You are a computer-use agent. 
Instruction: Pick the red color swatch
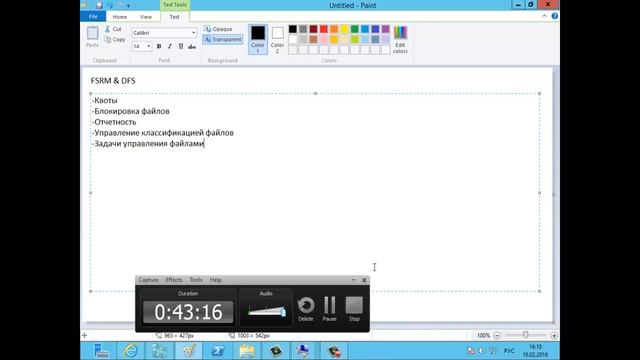click(x=324, y=29)
